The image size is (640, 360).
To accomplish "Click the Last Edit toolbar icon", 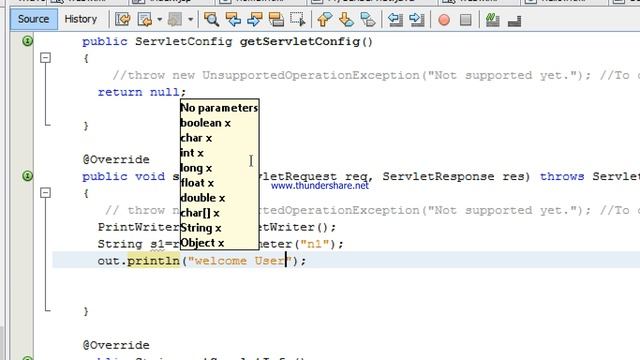I will click(x=122, y=19).
